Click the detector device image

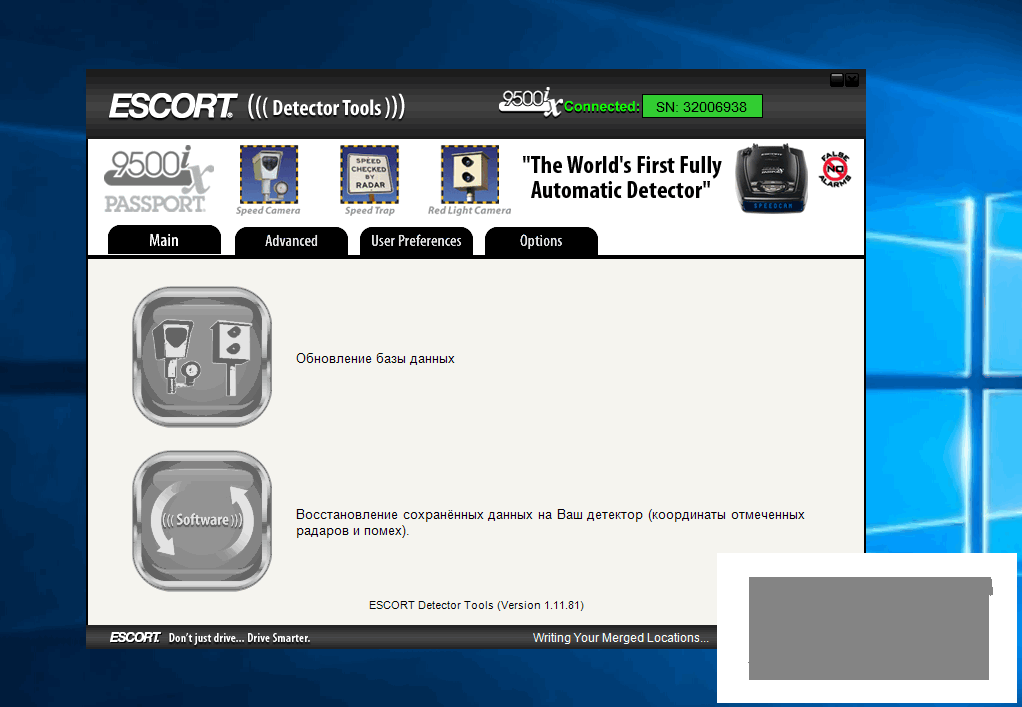(771, 179)
